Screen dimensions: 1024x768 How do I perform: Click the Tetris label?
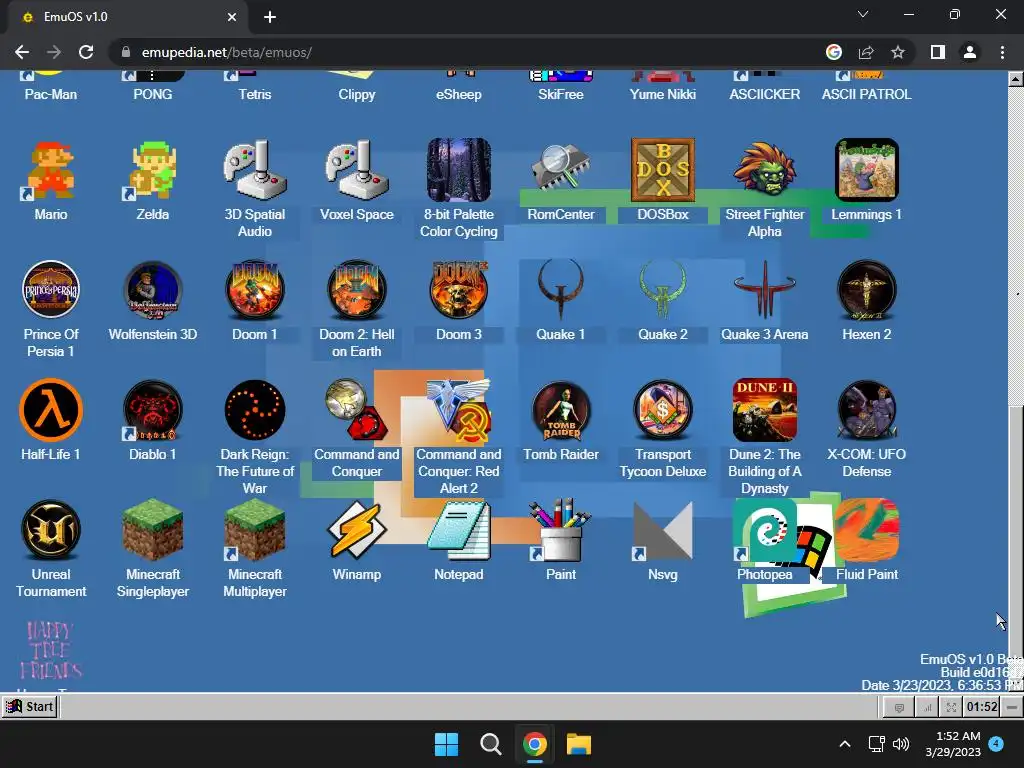(x=255, y=94)
